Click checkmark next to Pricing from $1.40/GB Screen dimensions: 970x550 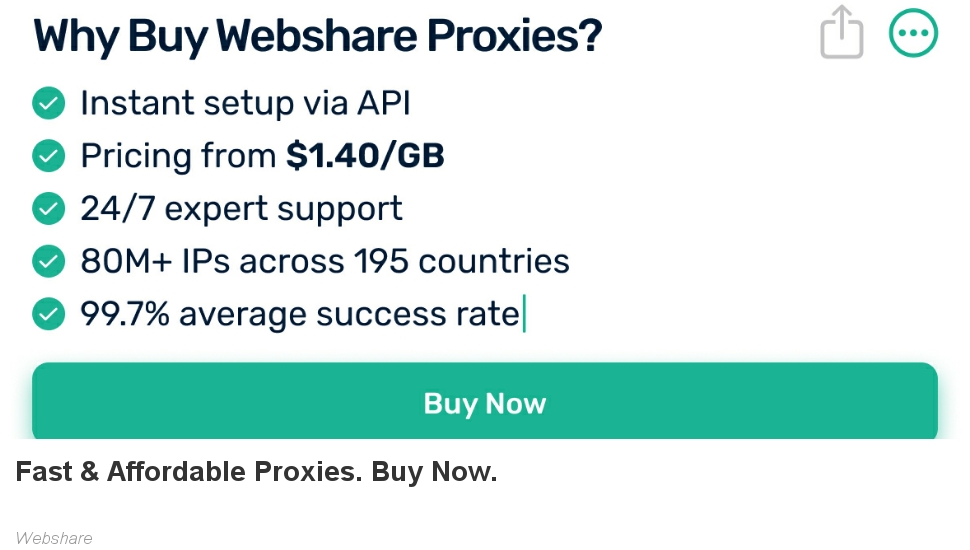click(48, 156)
